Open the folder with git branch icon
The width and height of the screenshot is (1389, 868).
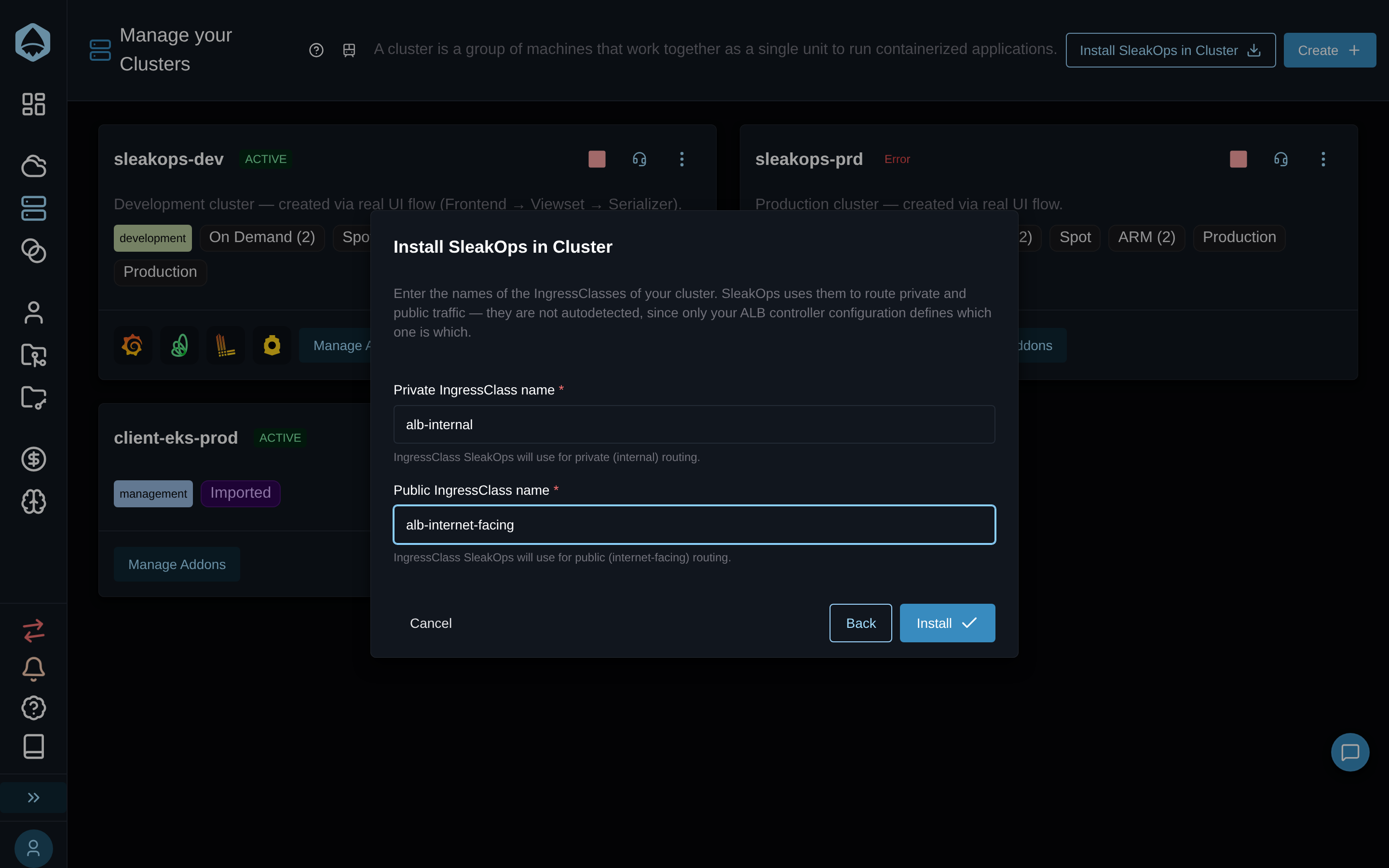pos(33,355)
